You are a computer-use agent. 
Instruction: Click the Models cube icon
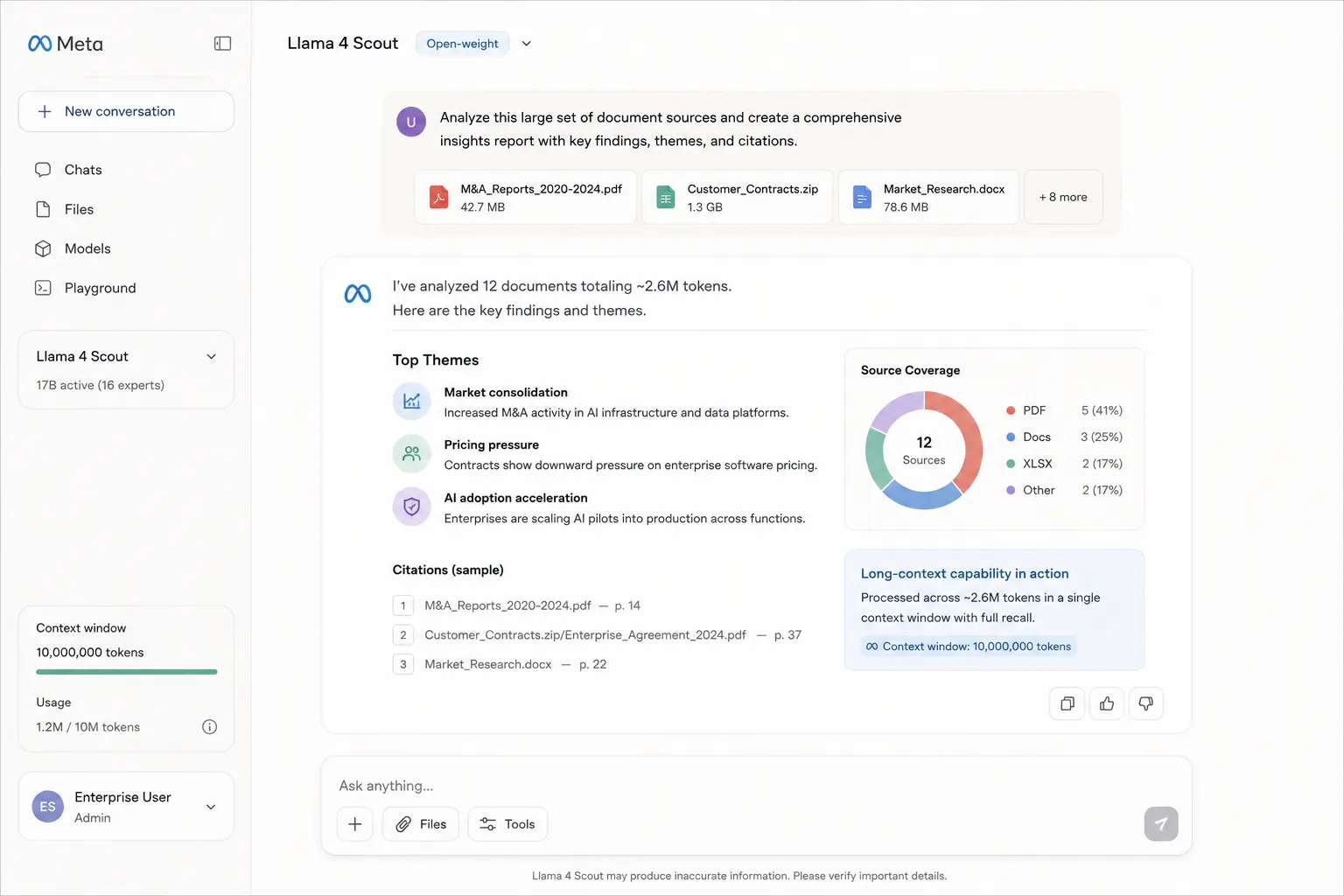click(x=43, y=248)
